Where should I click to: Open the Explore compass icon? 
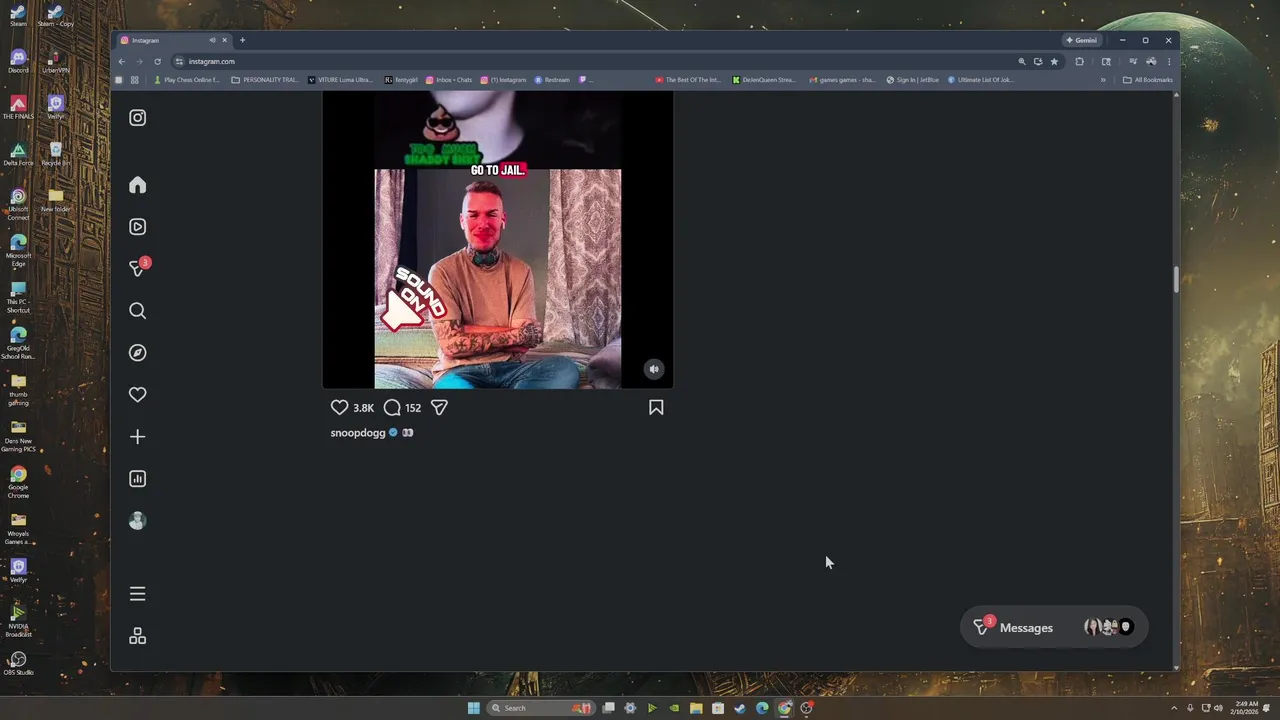(138, 353)
